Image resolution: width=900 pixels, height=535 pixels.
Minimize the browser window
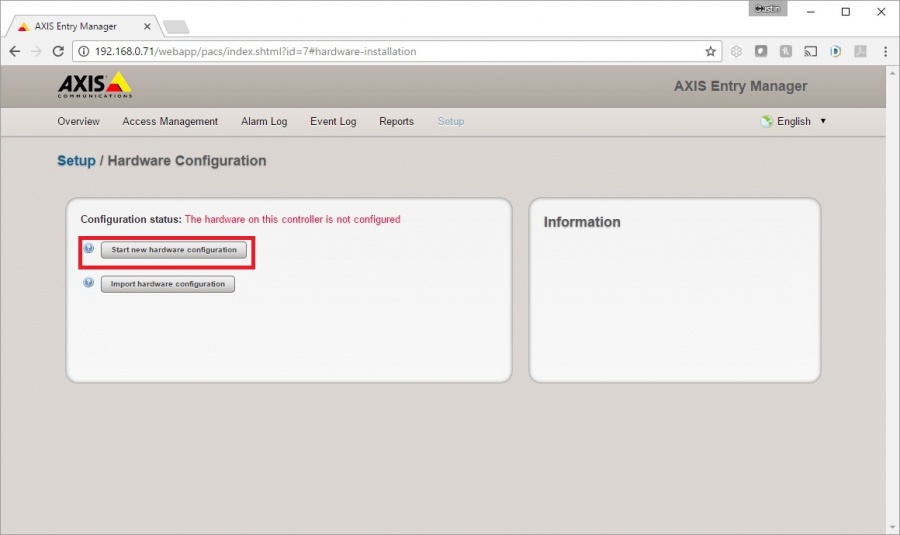pyautogui.click(x=810, y=11)
